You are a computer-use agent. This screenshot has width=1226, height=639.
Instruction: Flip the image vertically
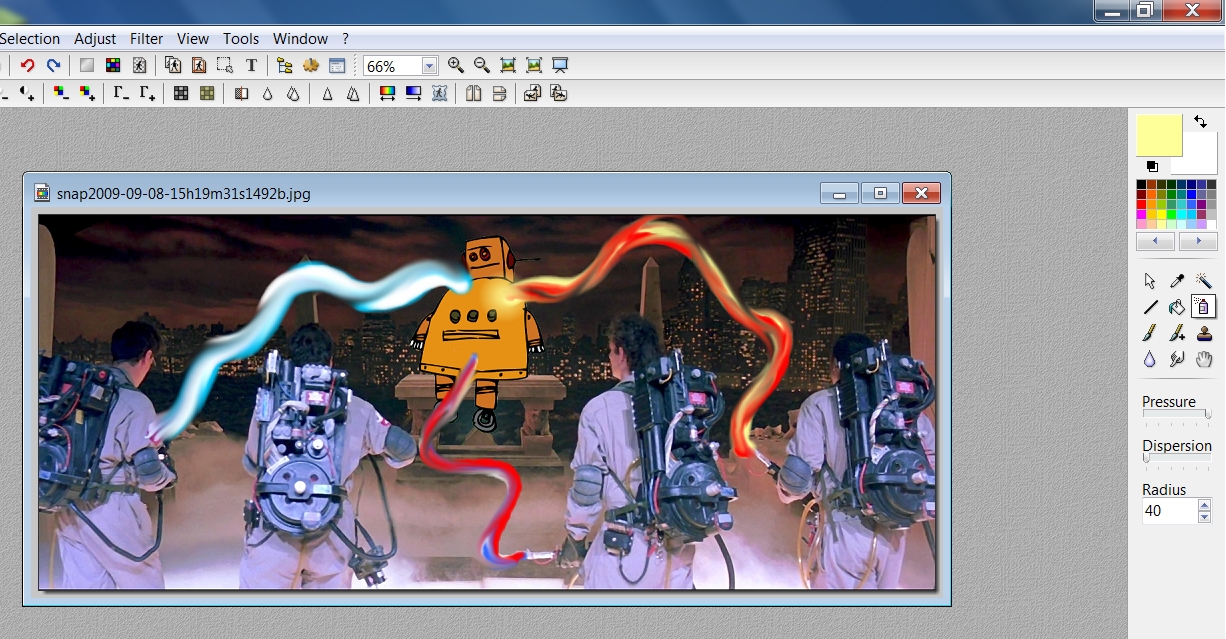[499, 93]
